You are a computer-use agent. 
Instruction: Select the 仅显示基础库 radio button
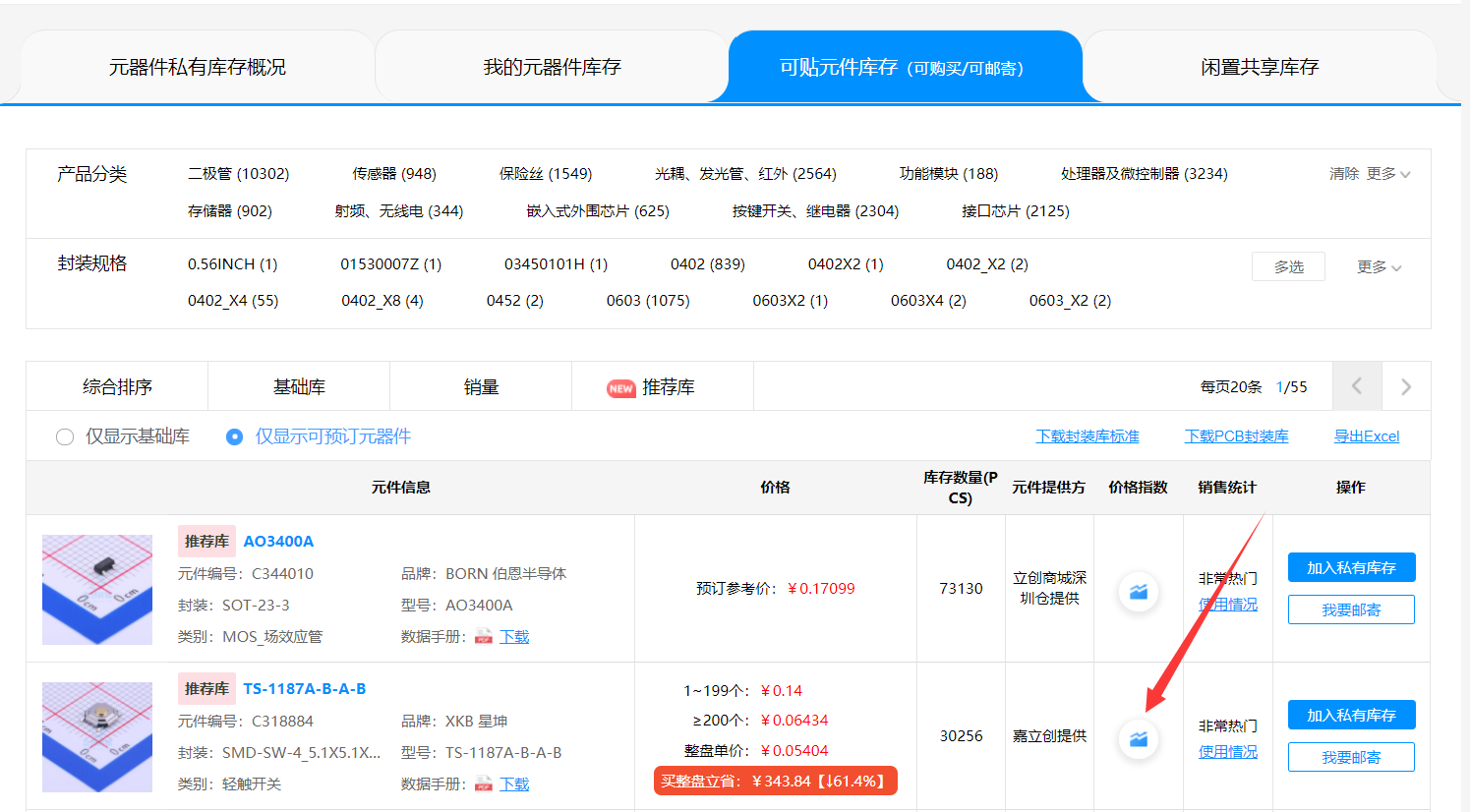65,437
